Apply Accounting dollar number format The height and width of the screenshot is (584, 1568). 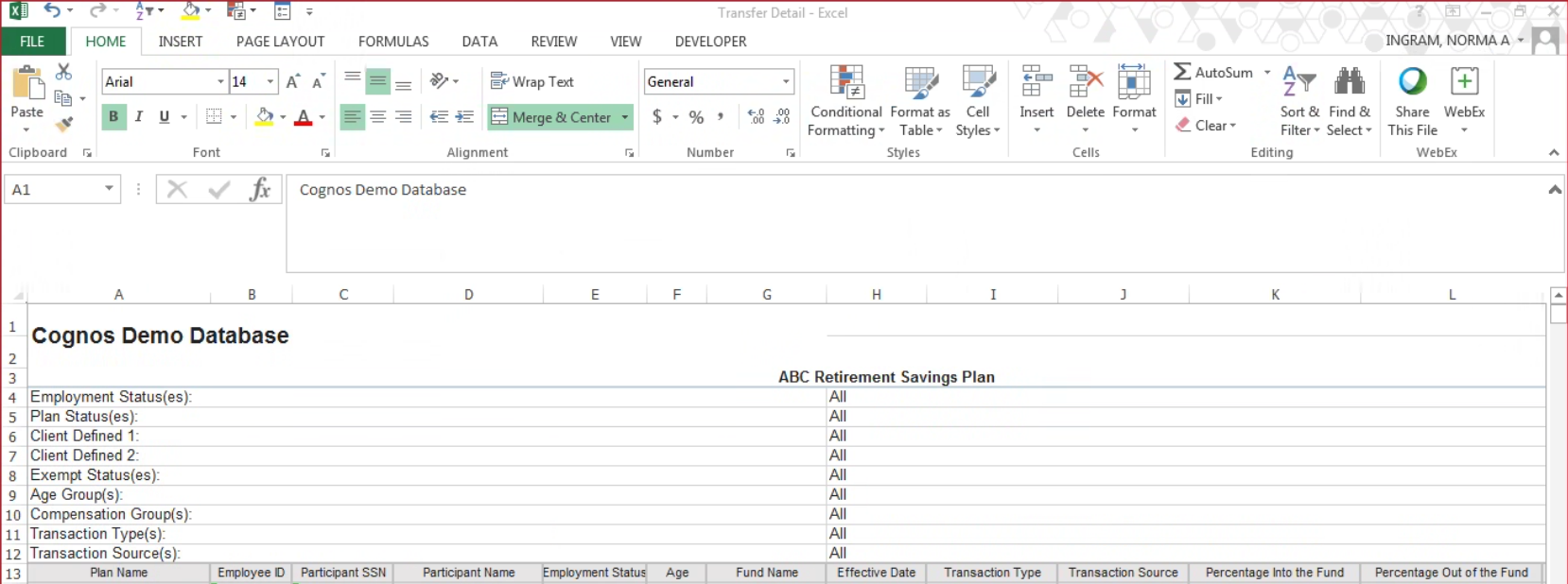[x=657, y=117]
